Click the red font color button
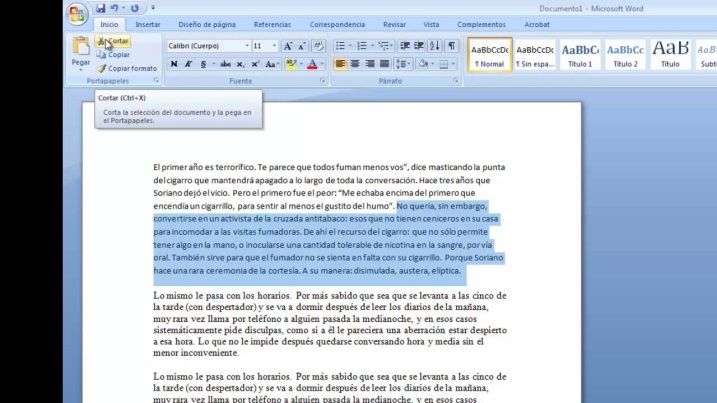The image size is (717, 403). point(312,64)
